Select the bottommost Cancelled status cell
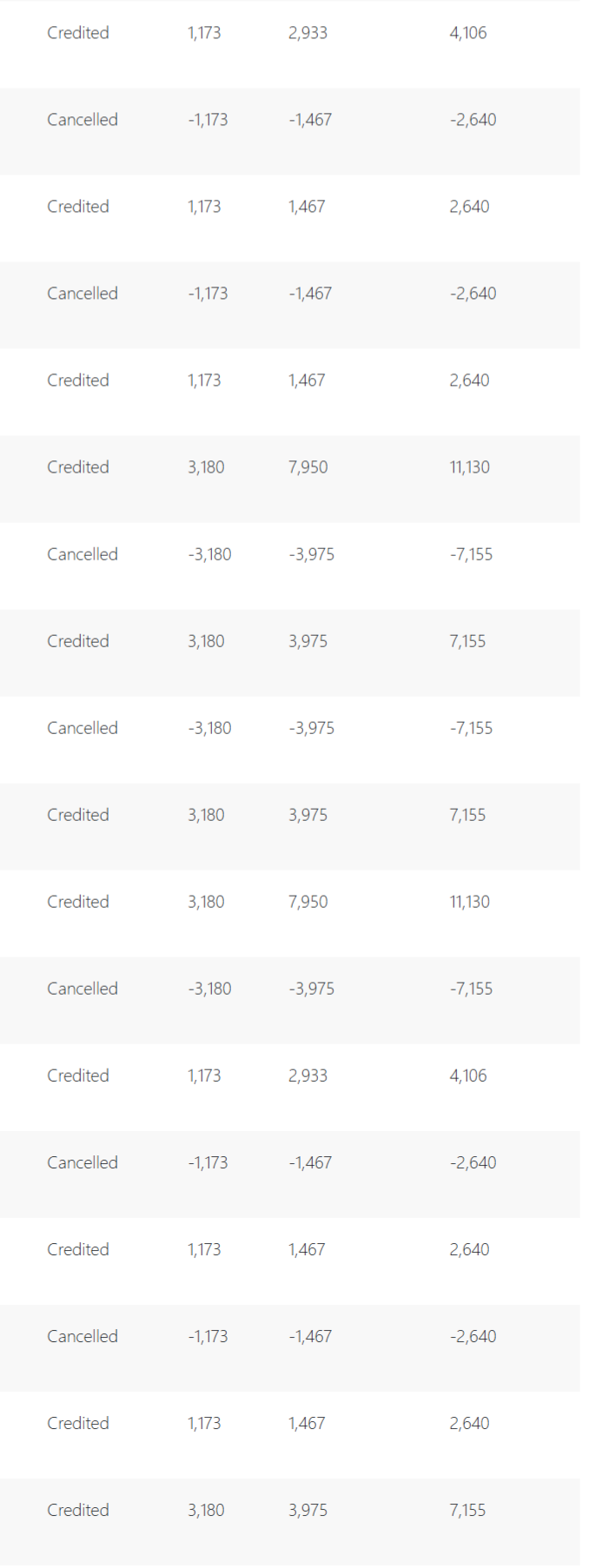602x1568 pixels. (x=83, y=1336)
